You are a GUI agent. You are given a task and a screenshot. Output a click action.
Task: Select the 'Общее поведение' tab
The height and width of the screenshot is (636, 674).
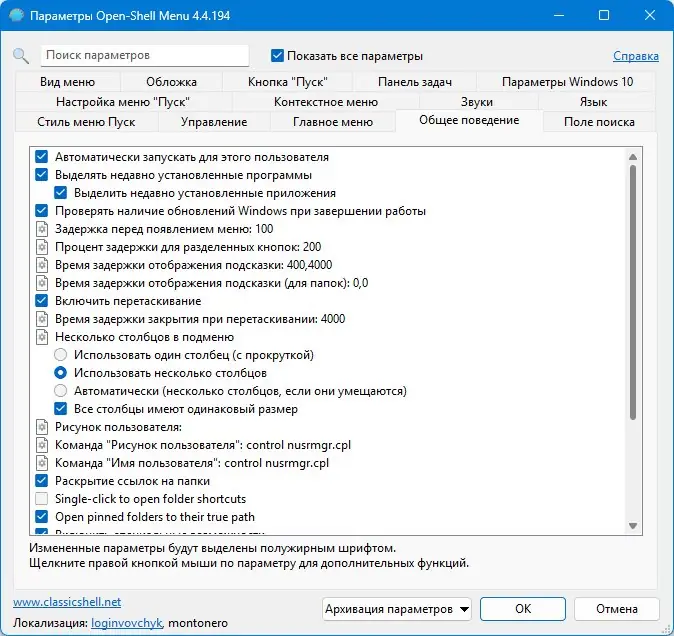click(469, 120)
